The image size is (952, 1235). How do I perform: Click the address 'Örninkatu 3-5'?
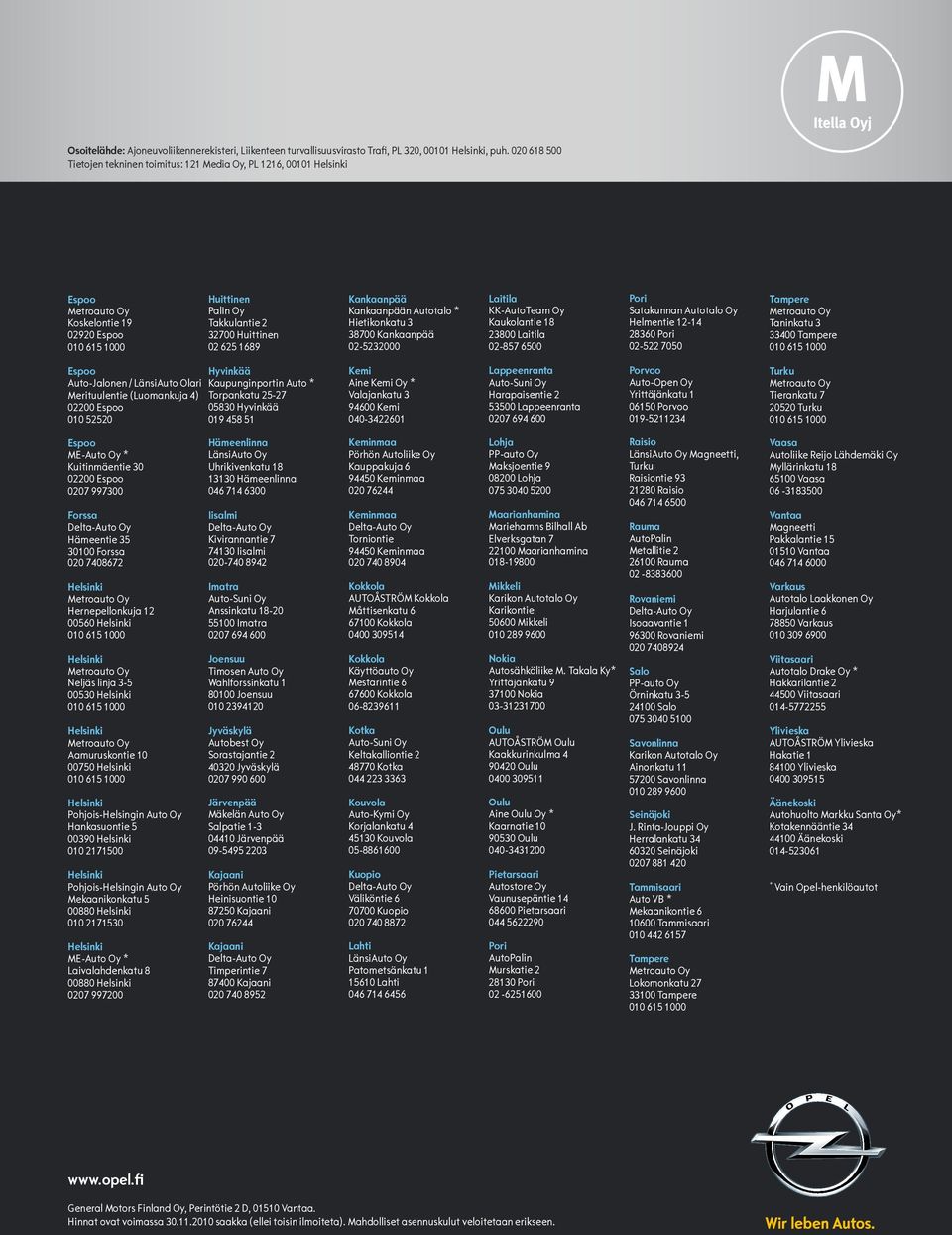tap(659, 695)
